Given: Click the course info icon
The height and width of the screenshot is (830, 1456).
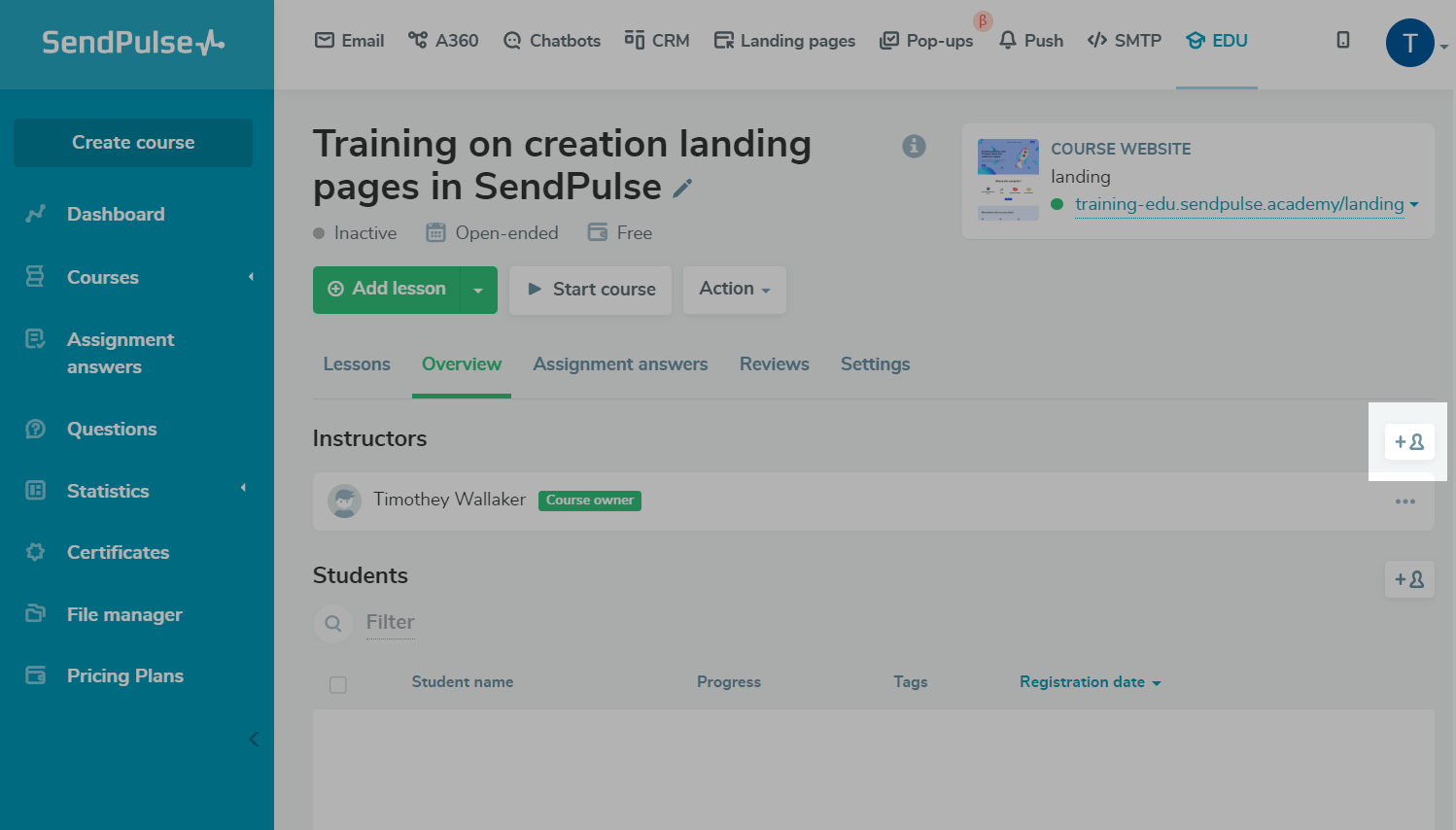Looking at the screenshot, I should tap(914, 146).
